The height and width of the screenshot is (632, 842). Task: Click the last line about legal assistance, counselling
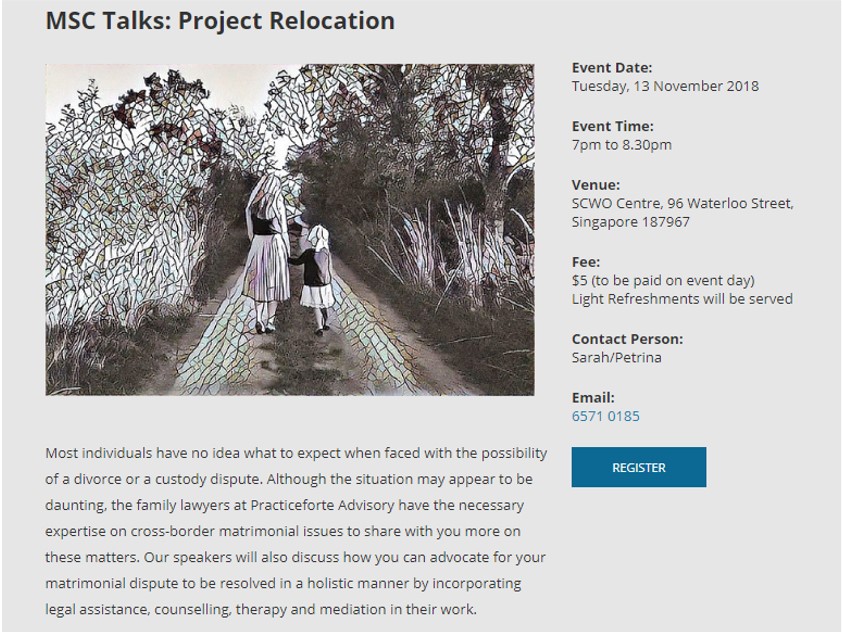(x=261, y=609)
